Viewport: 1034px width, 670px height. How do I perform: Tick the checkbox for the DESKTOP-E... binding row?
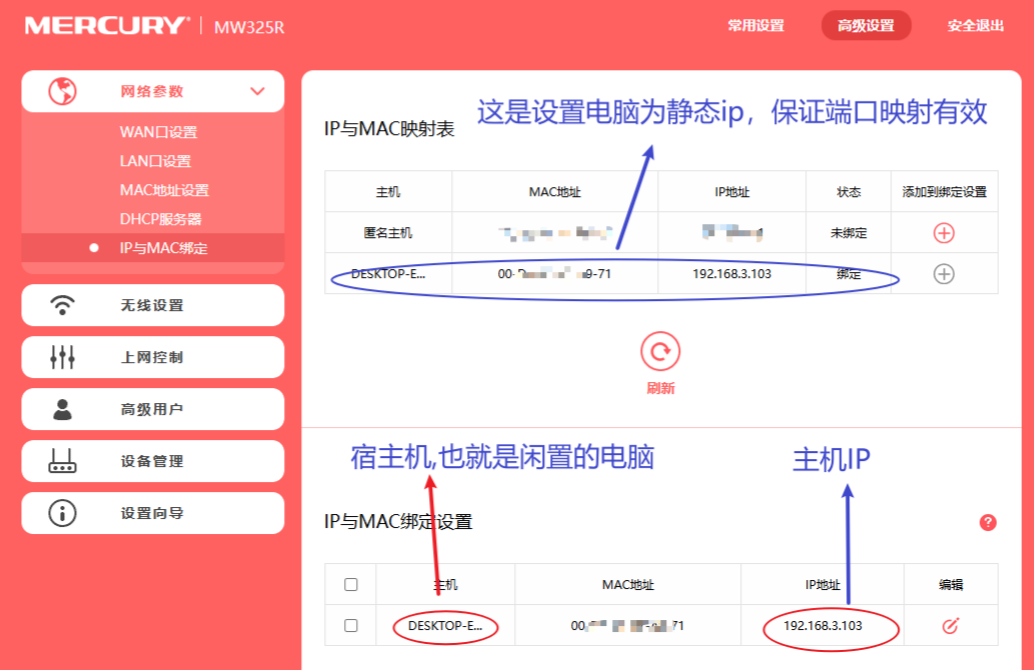[x=351, y=625]
